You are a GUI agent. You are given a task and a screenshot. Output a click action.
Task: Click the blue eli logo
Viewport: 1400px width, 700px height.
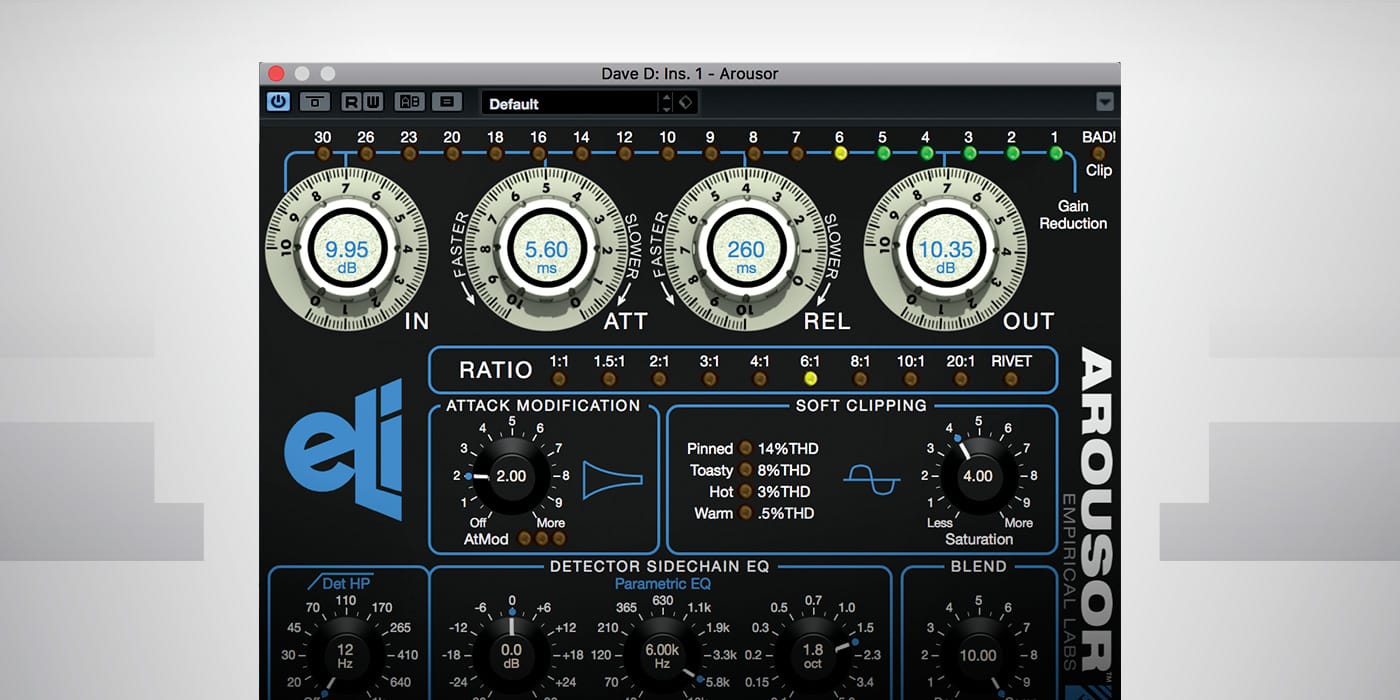pos(344,449)
